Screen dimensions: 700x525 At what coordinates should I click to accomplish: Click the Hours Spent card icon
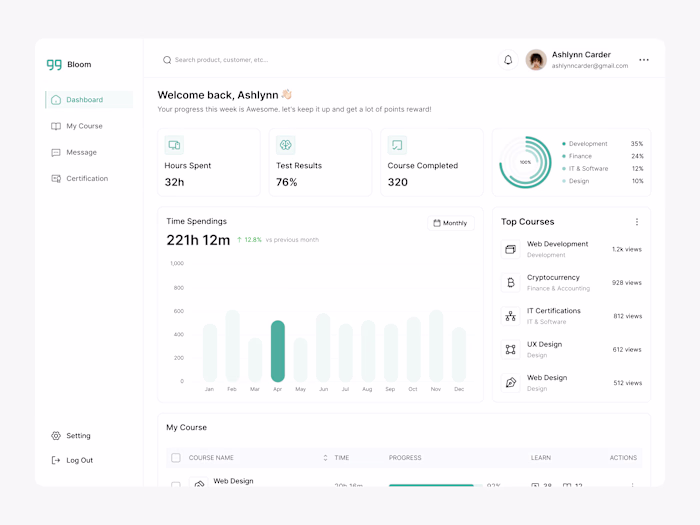point(174,145)
